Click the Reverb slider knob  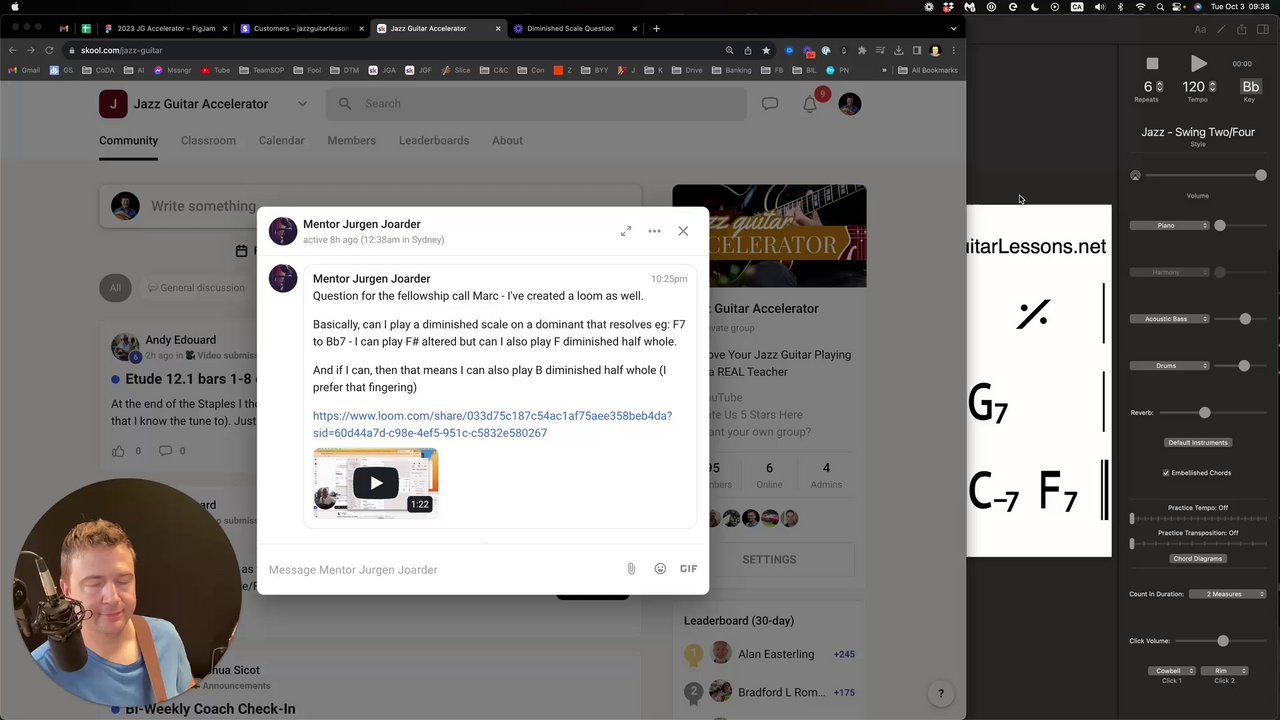(1204, 413)
